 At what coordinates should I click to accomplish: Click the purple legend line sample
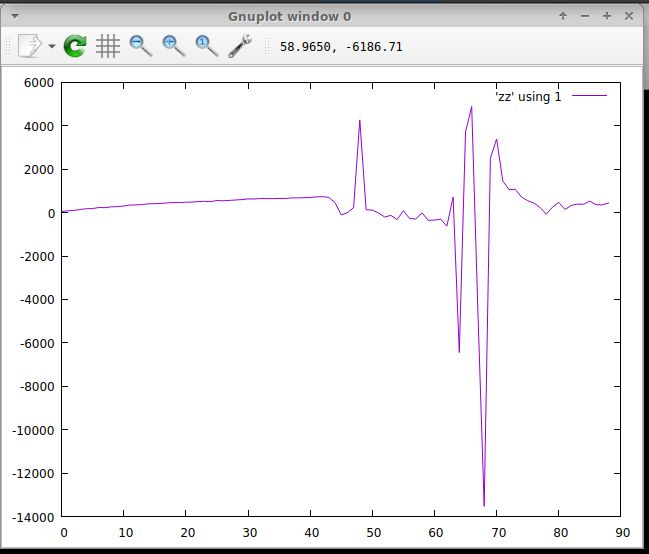click(589, 96)
